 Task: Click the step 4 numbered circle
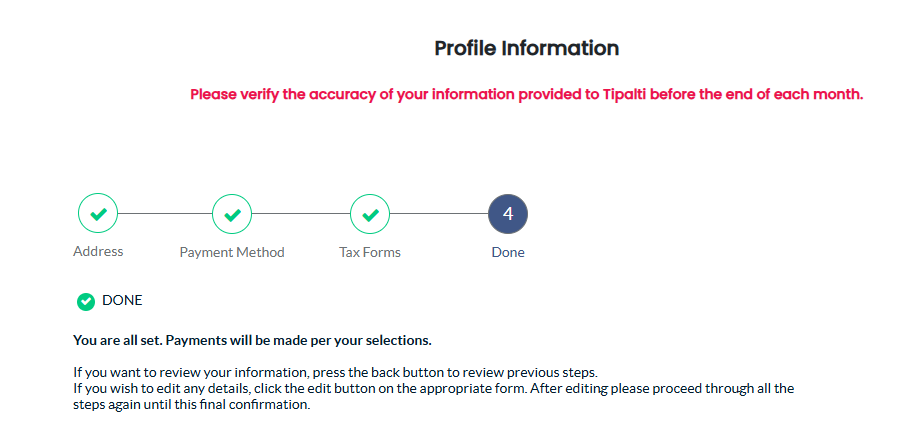[x=508, y=213]
